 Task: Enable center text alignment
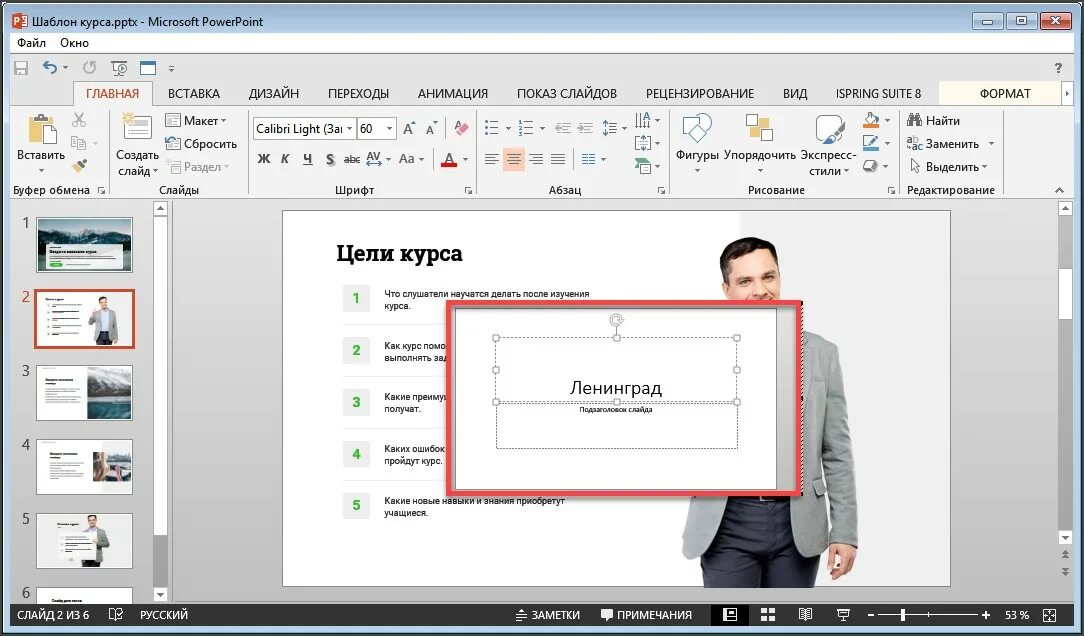pos(514,160)
